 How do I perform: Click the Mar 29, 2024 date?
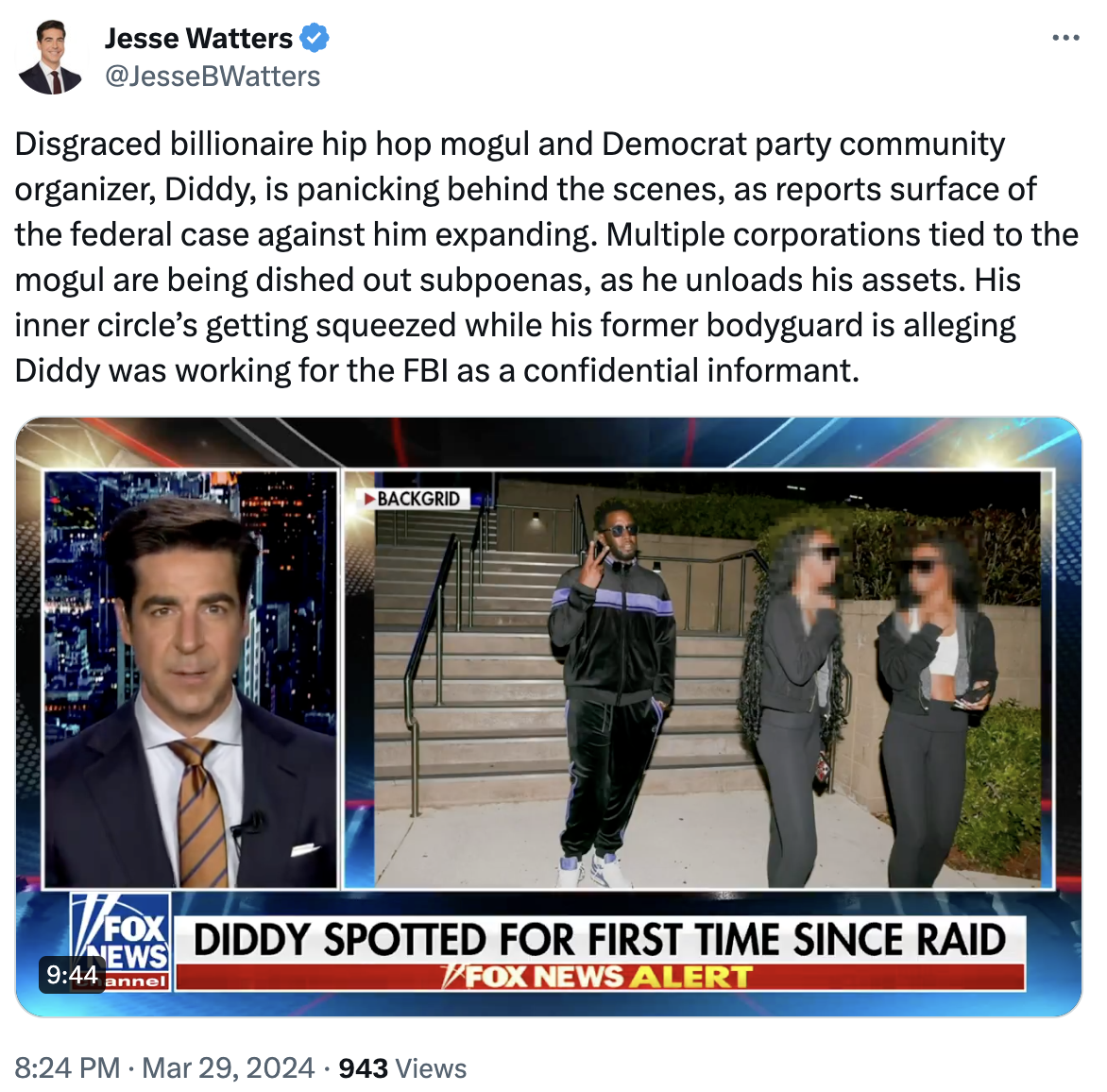coord(228,1067)
